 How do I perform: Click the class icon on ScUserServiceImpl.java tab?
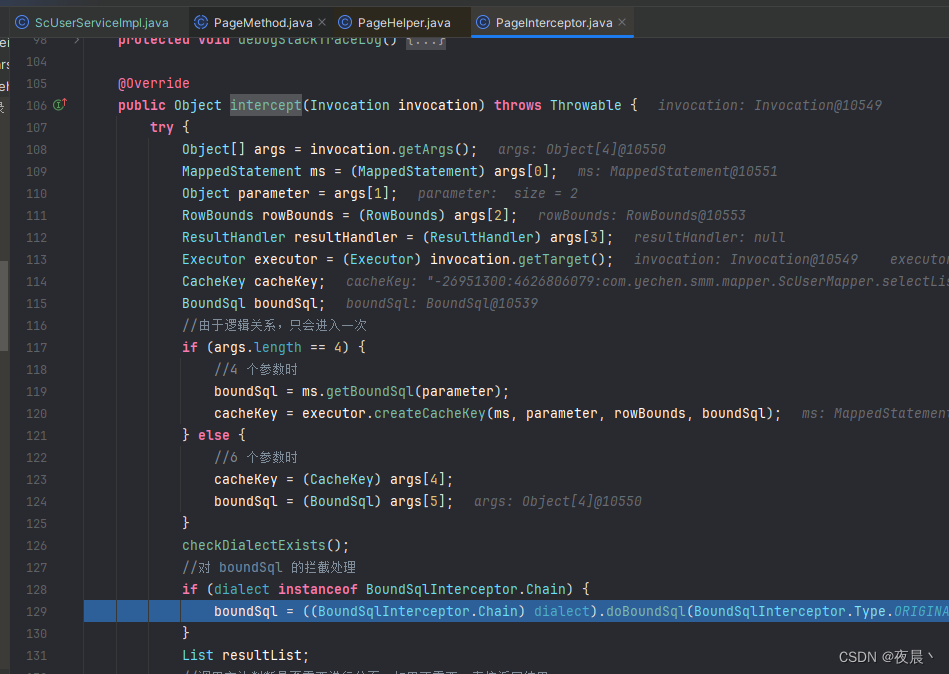(22, 22)
